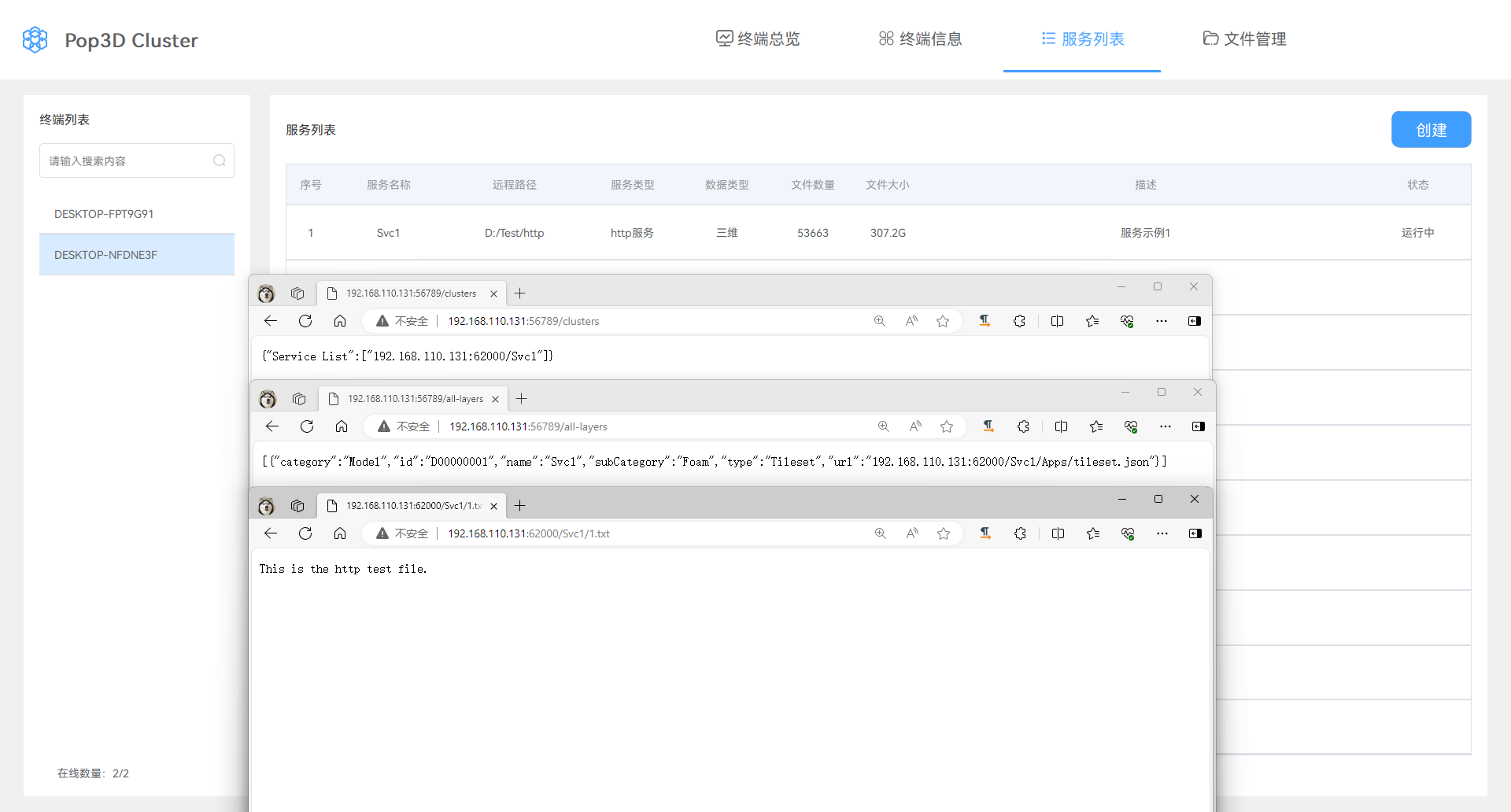Open browser essentials icon in all-layers window

(1131, 426)
